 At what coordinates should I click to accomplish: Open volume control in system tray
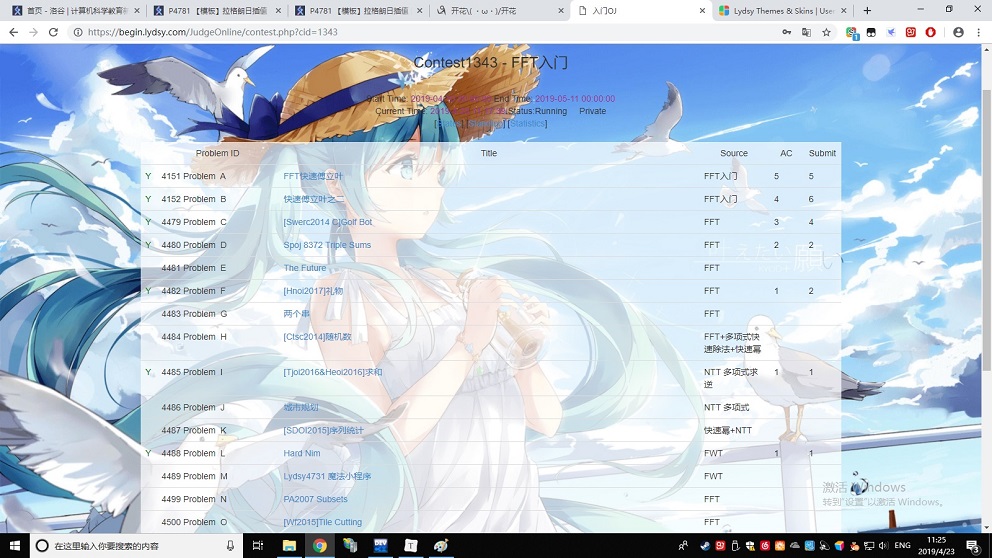[x=884, y=545]
